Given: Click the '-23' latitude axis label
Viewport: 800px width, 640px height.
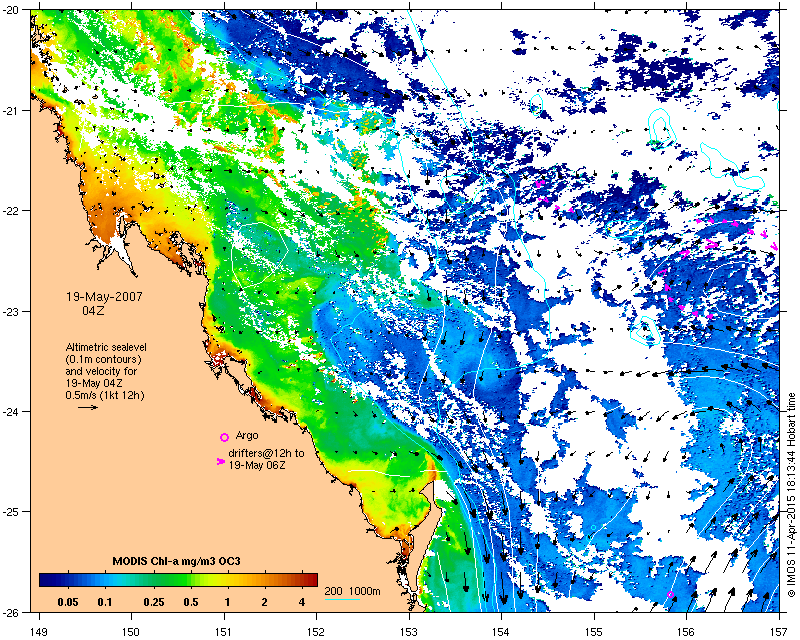Looking at the screenshot, I should pyautogui.click(x=9, y=311).
